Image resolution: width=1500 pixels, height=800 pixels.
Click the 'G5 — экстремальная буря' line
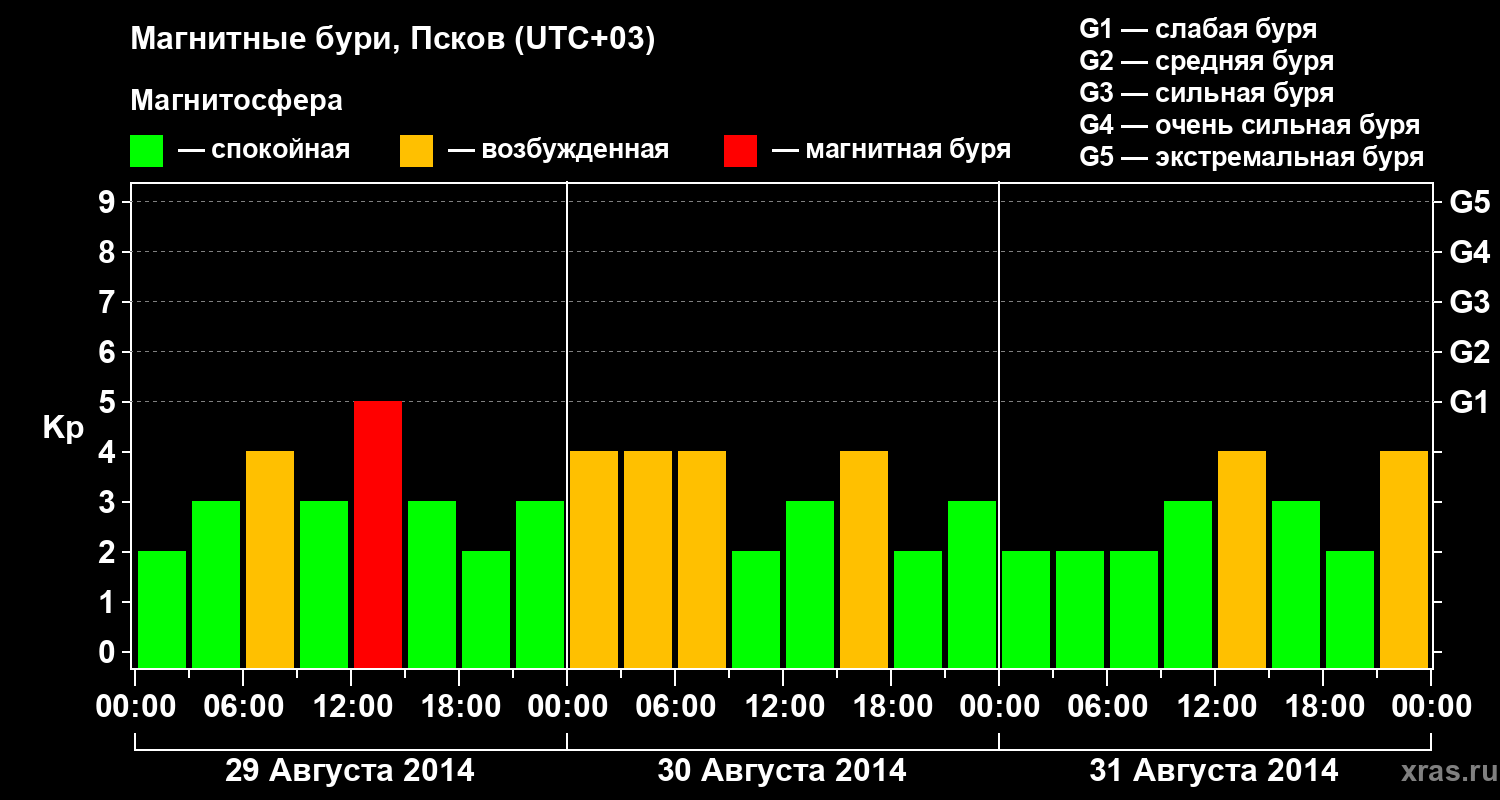1252,157
